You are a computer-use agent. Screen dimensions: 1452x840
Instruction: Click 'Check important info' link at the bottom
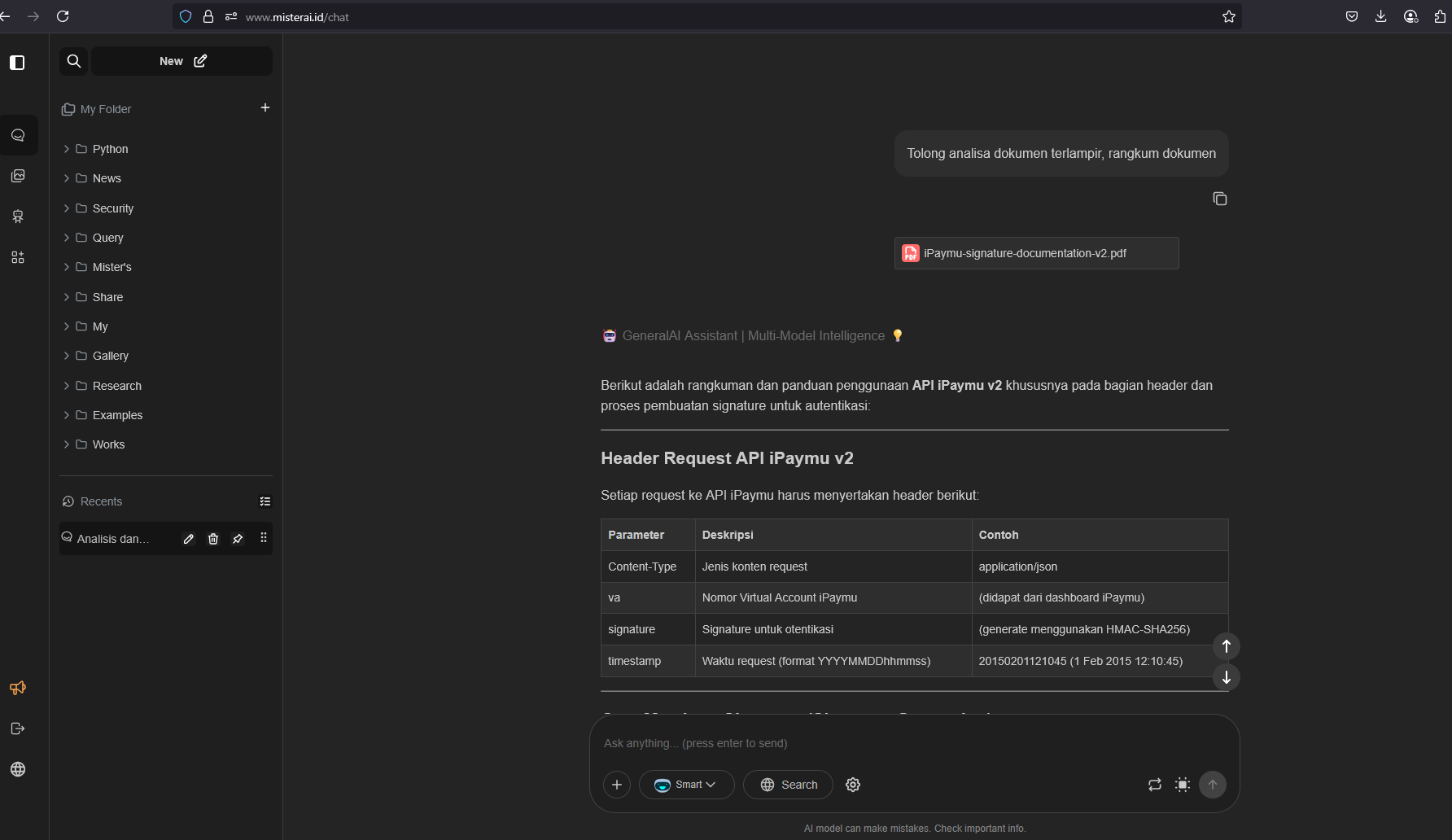[x=979, y=828]
